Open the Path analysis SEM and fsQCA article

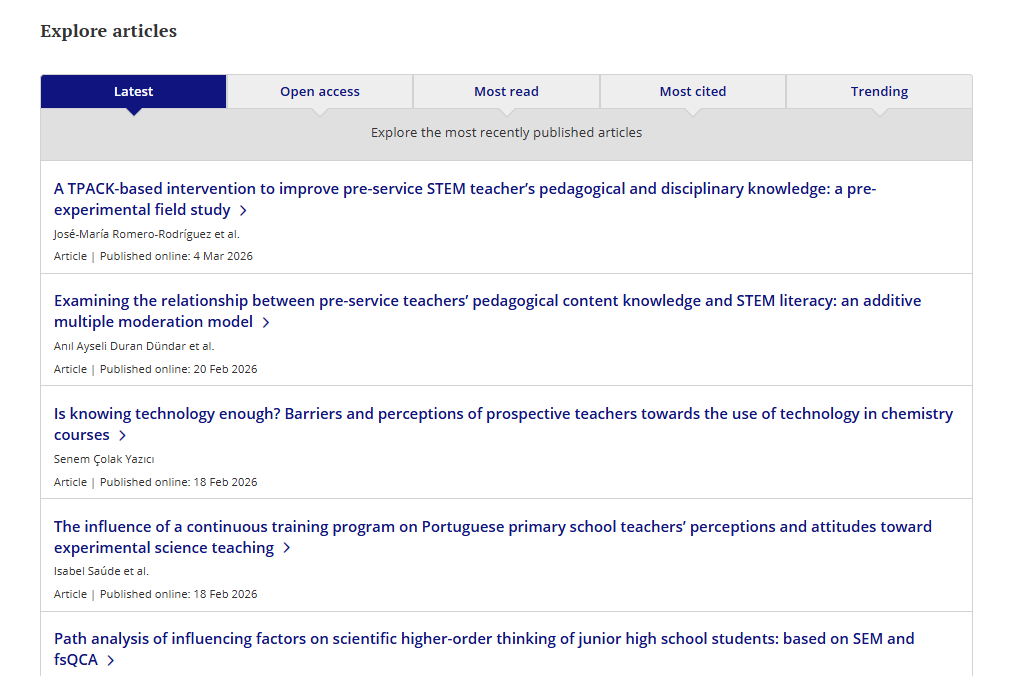pos(483,639)
